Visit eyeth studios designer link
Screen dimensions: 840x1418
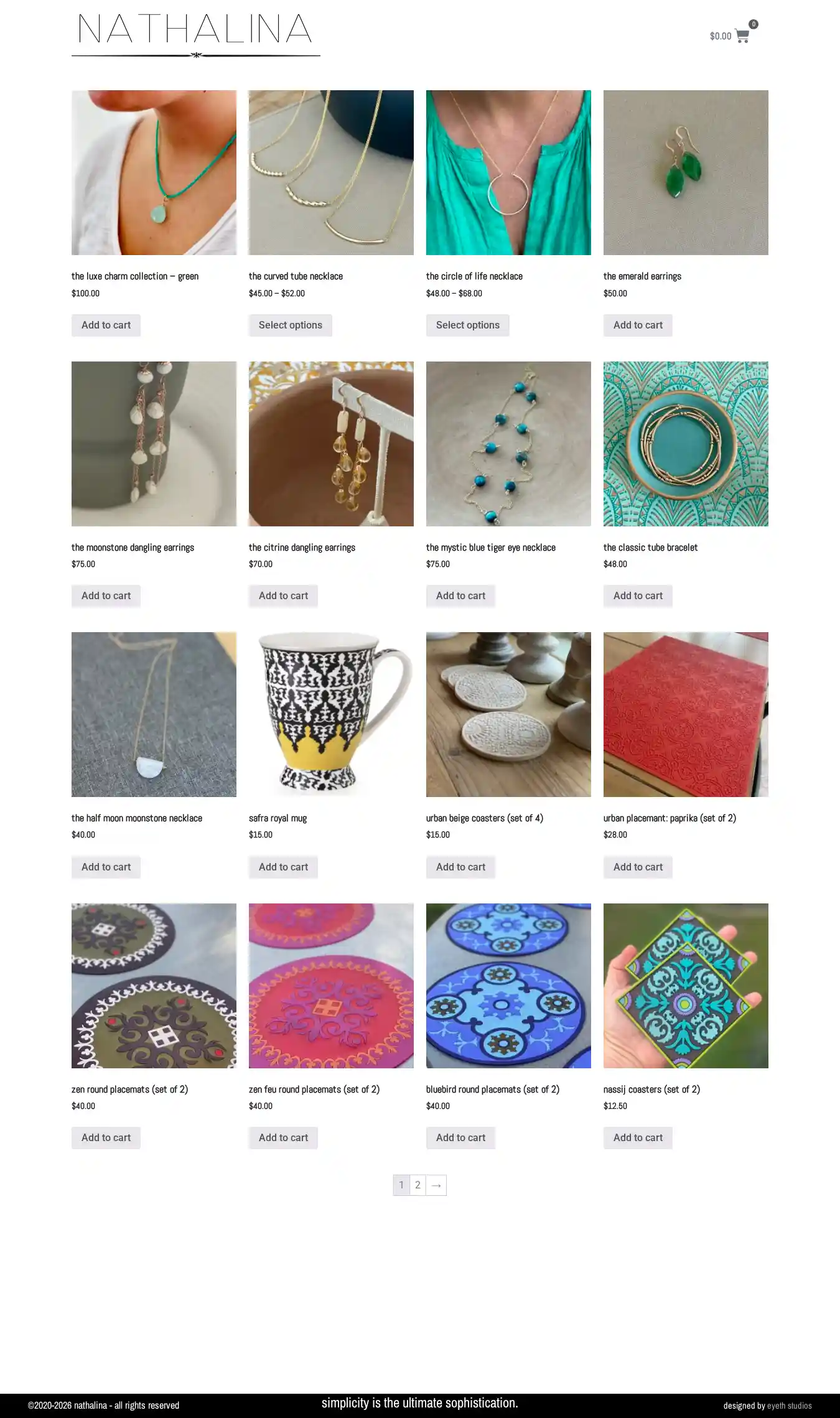click(789, 1406)
